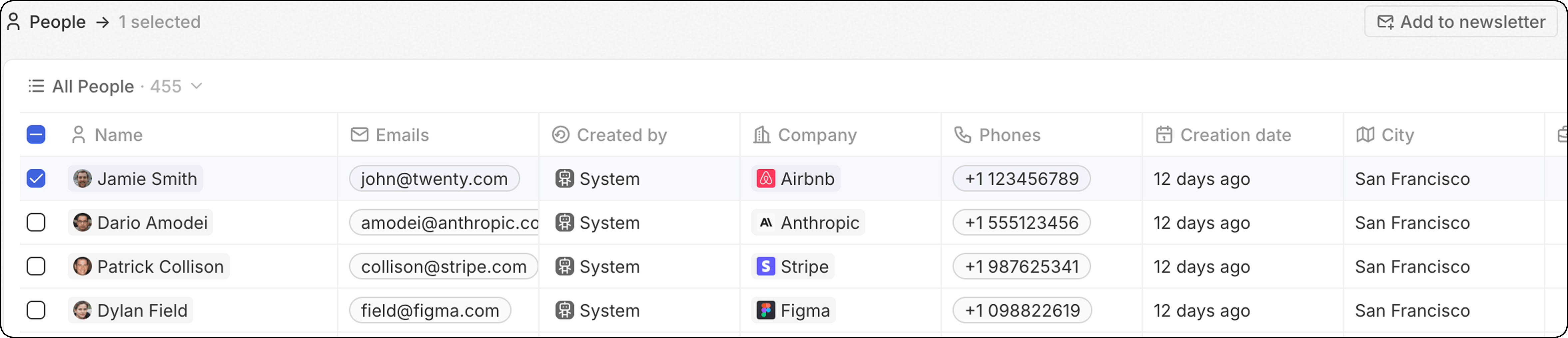Click the Airbnb company logo icon

point(765,179)
